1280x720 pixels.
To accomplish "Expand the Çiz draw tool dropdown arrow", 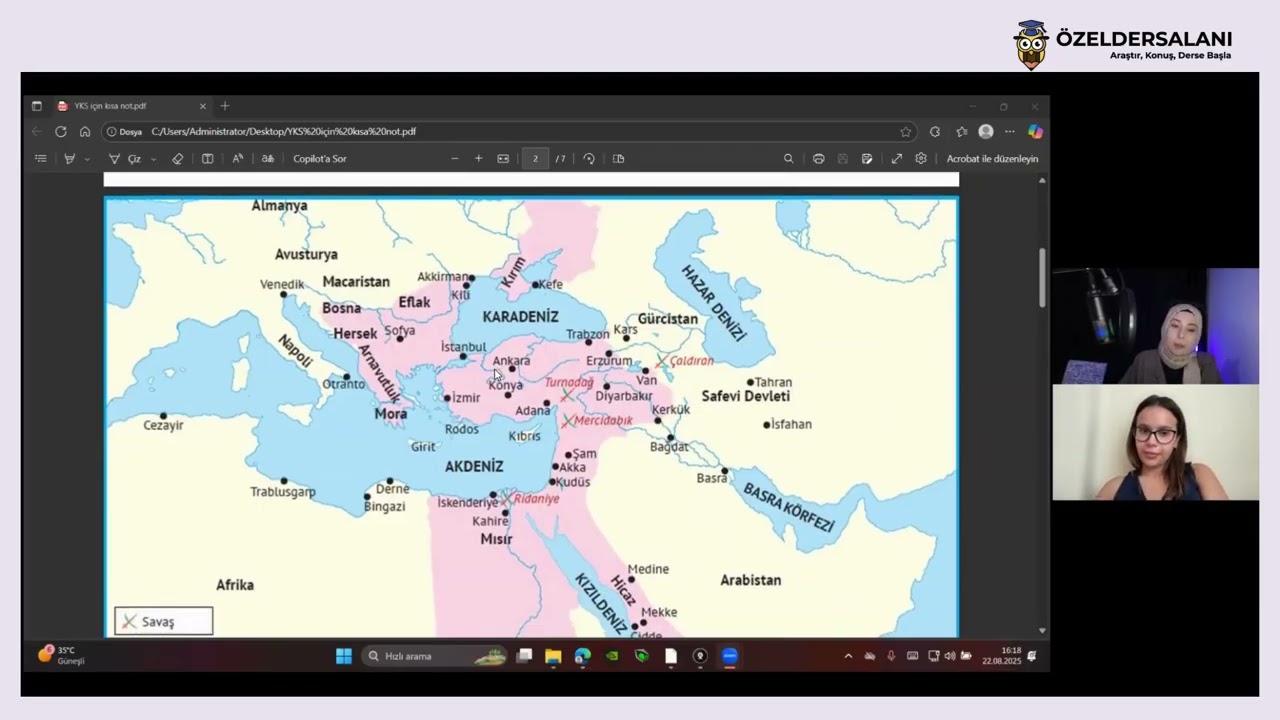I will [x=153, y=159].
